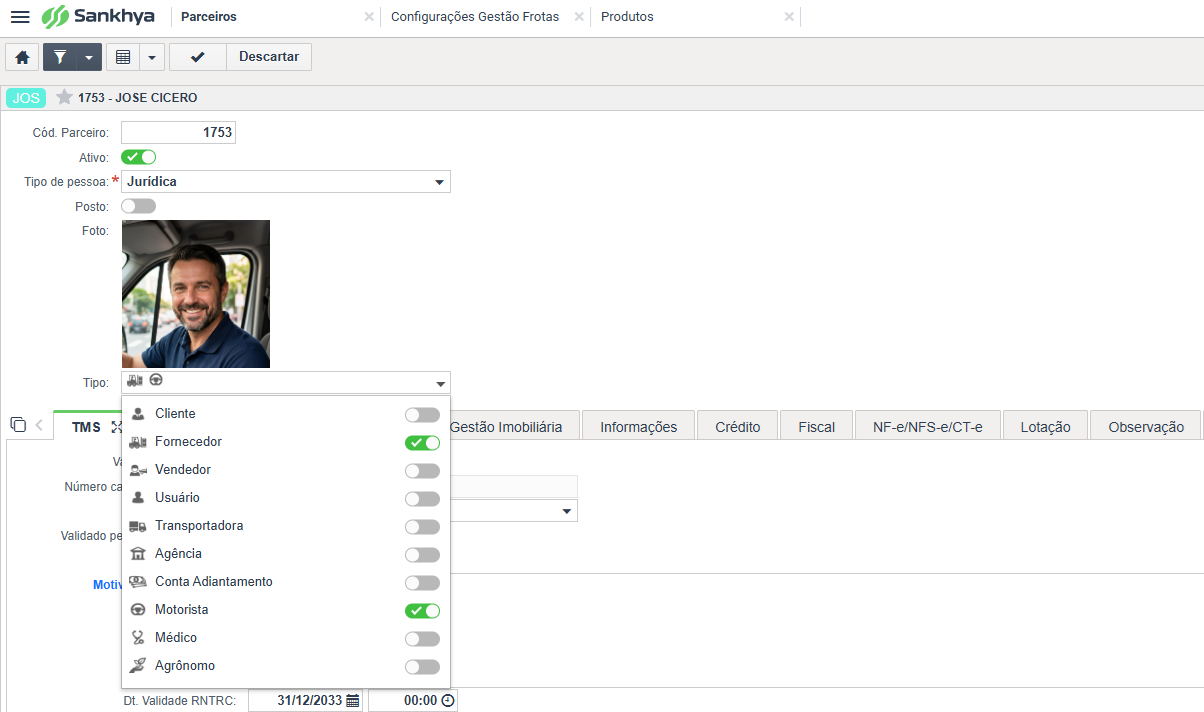Open the Tipo de pessoa combo box
The image size is (1204, 712).
tap(286, 182)
